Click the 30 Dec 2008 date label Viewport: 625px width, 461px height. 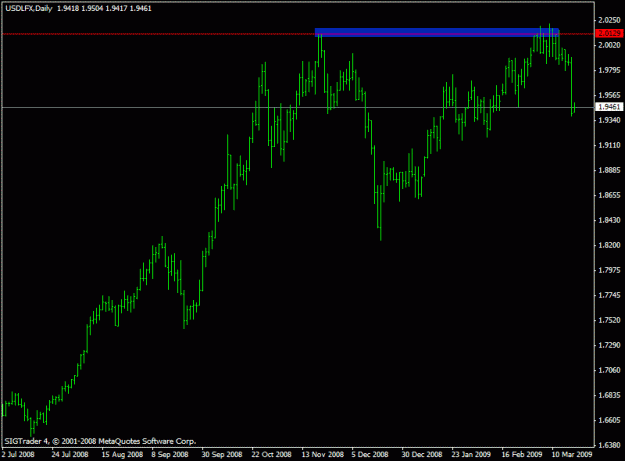point(422,454)
